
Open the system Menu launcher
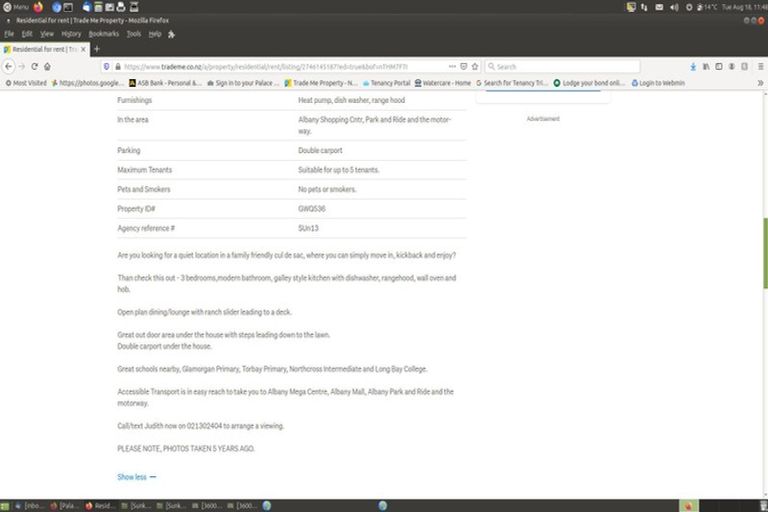[x=15, y=6]
